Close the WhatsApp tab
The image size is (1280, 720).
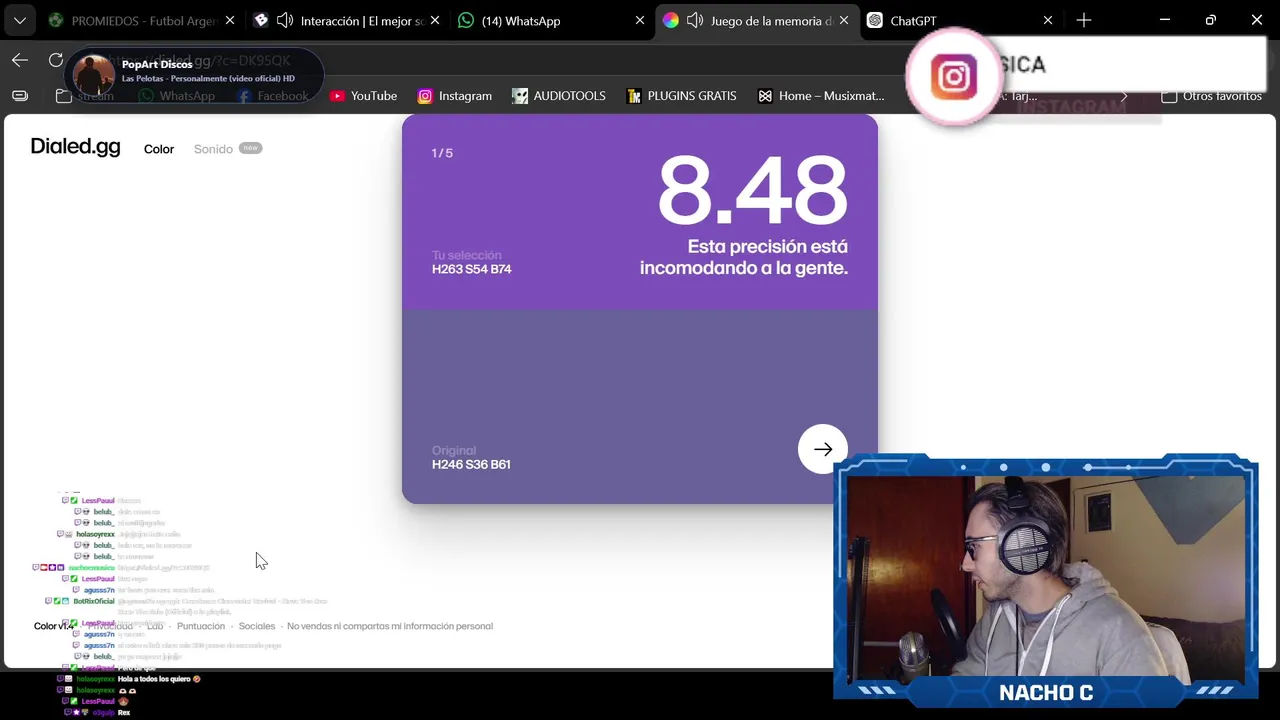[x=640, y=20]
